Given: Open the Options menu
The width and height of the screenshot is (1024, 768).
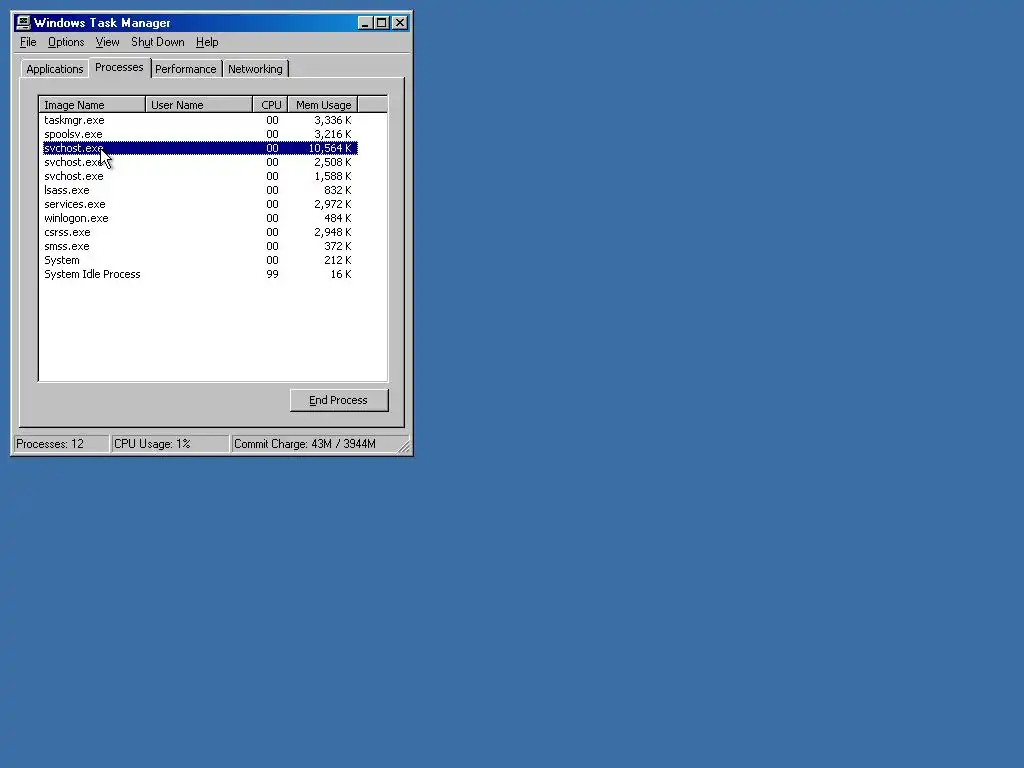Looking at the screenshot, I should click(66, 42).
